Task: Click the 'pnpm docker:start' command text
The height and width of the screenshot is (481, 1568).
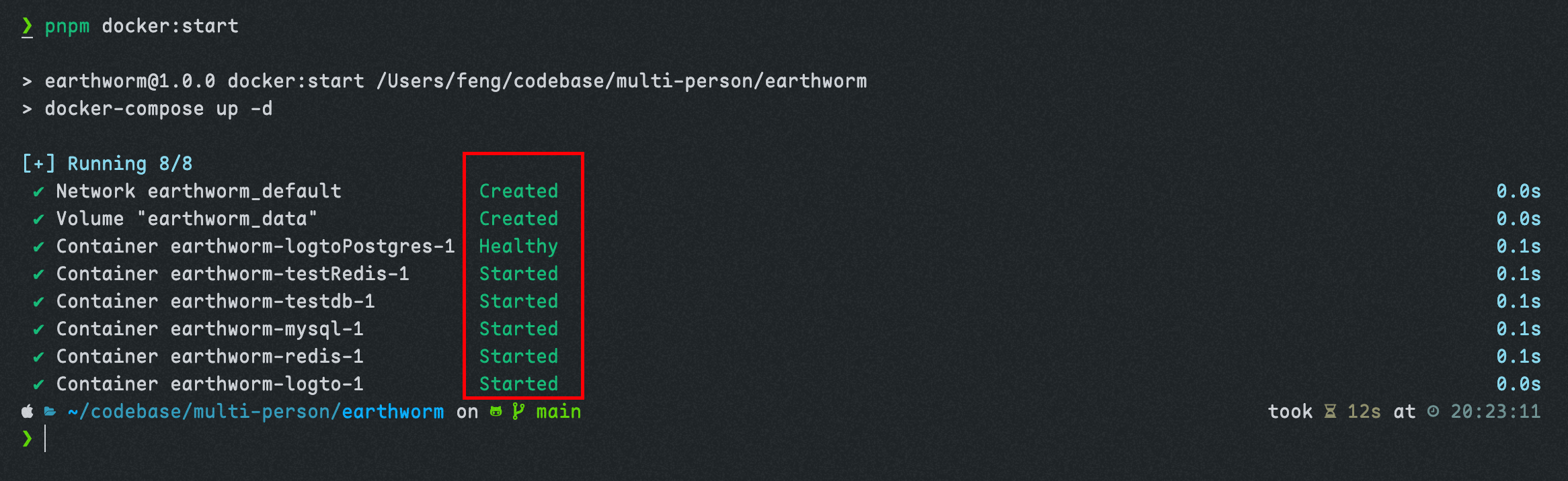Action: 141,27
